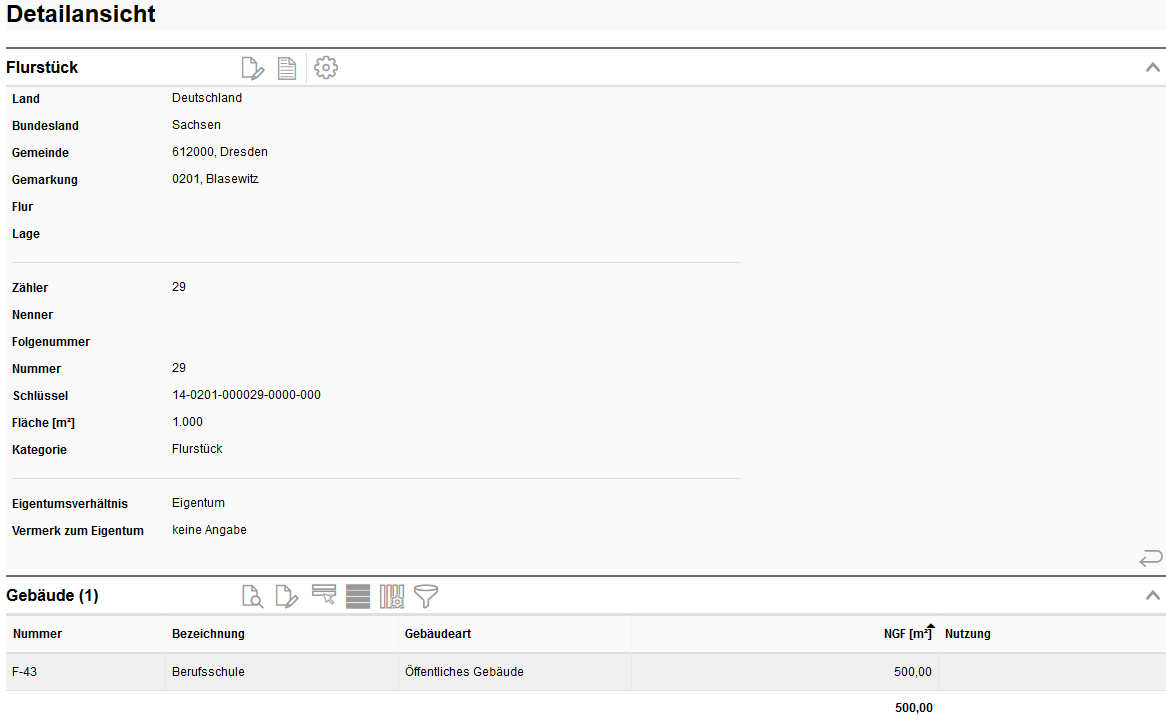Click the Berufsschule cell in the table
Viewport: 1166px width, 723px height.
tap(208, 672)
